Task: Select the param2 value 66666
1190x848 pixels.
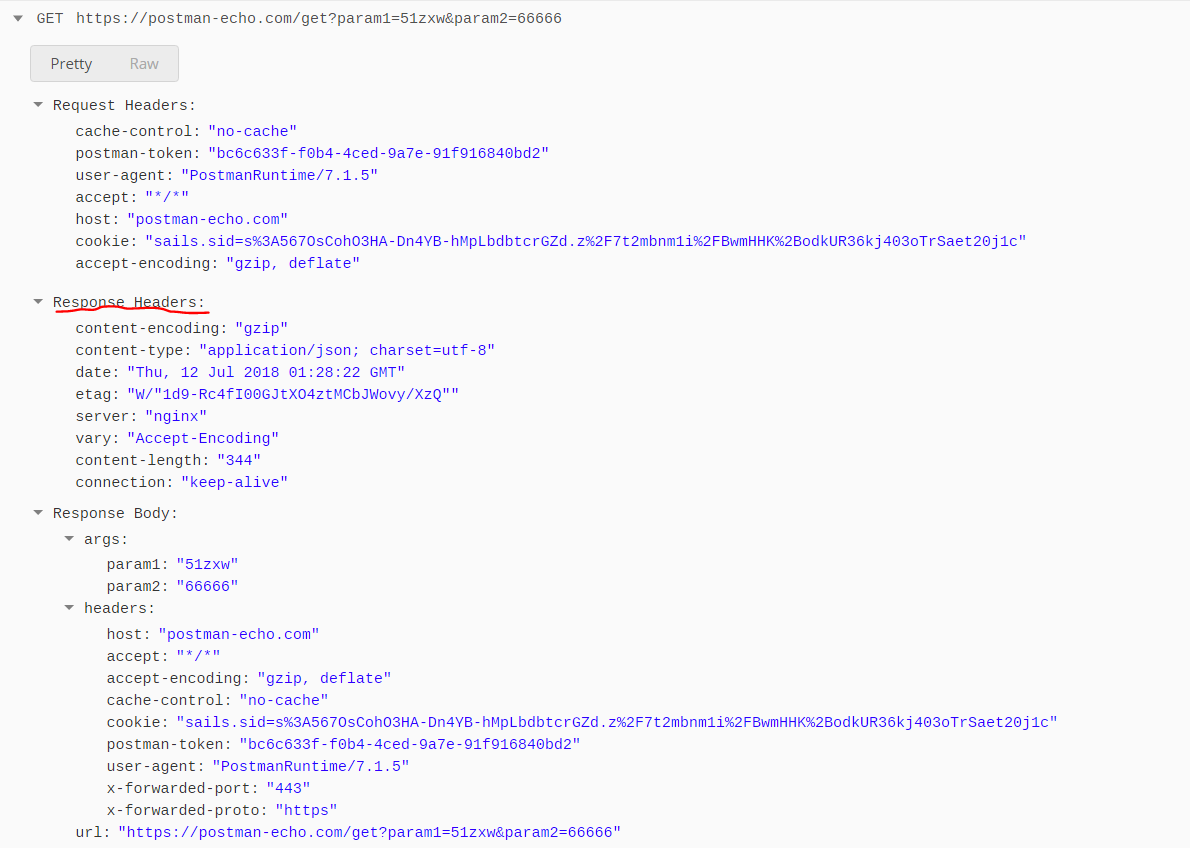Action: pos(207,585)
